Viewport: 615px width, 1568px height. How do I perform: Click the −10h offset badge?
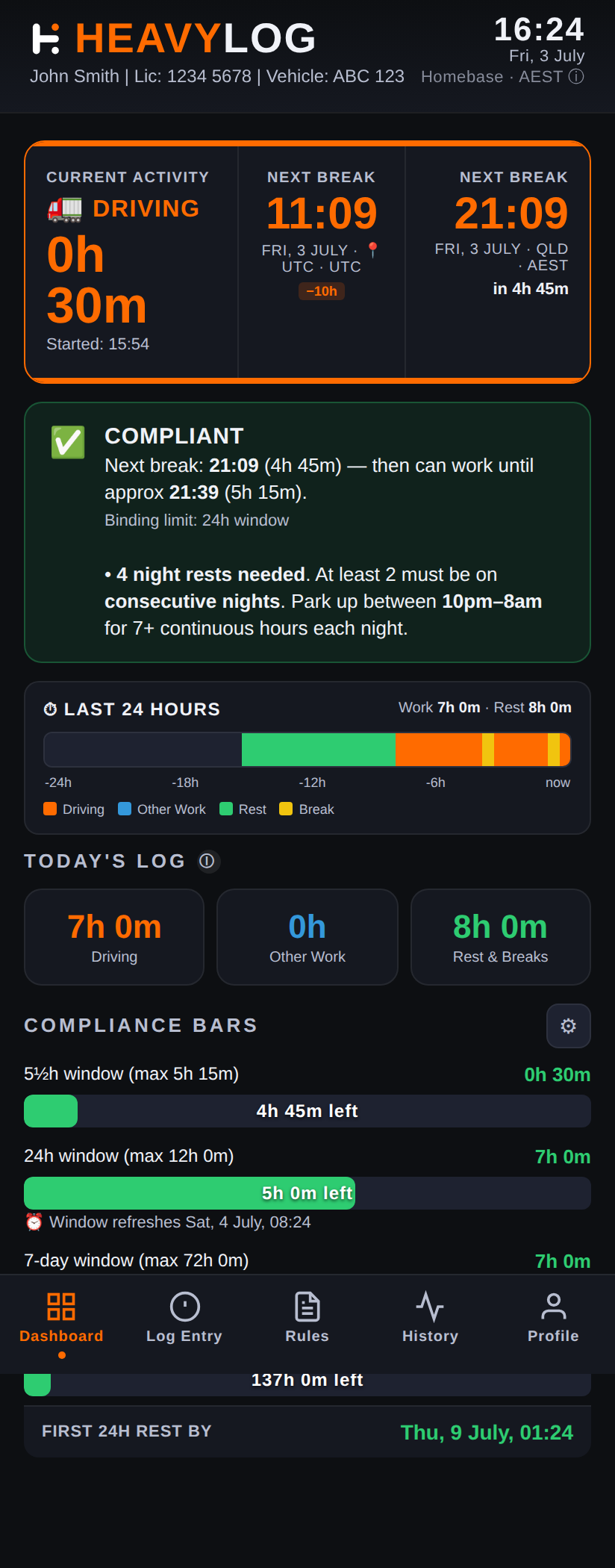322,291
